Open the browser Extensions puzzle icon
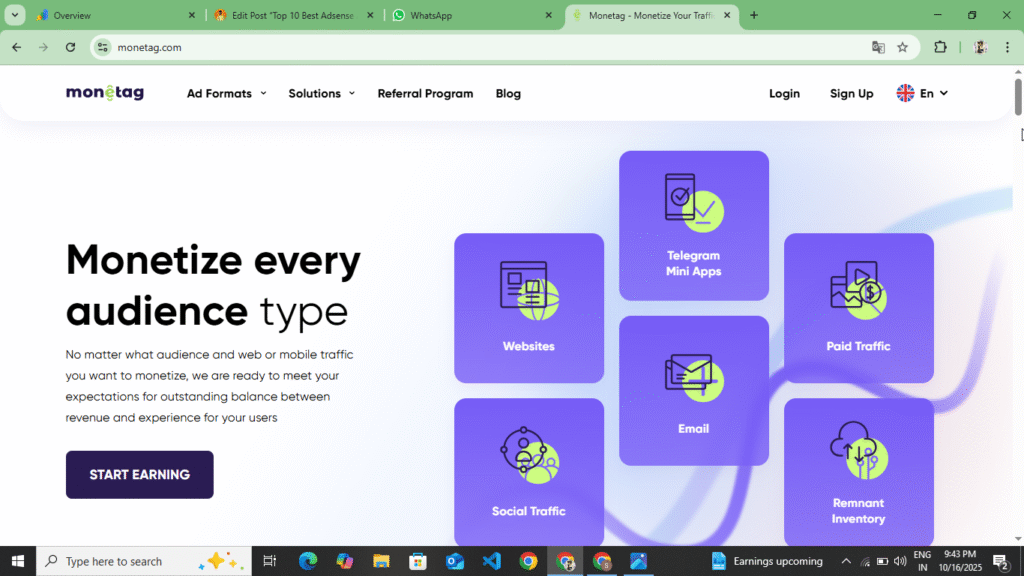Viewport: 1024px width, 576px height. [939, 47]
